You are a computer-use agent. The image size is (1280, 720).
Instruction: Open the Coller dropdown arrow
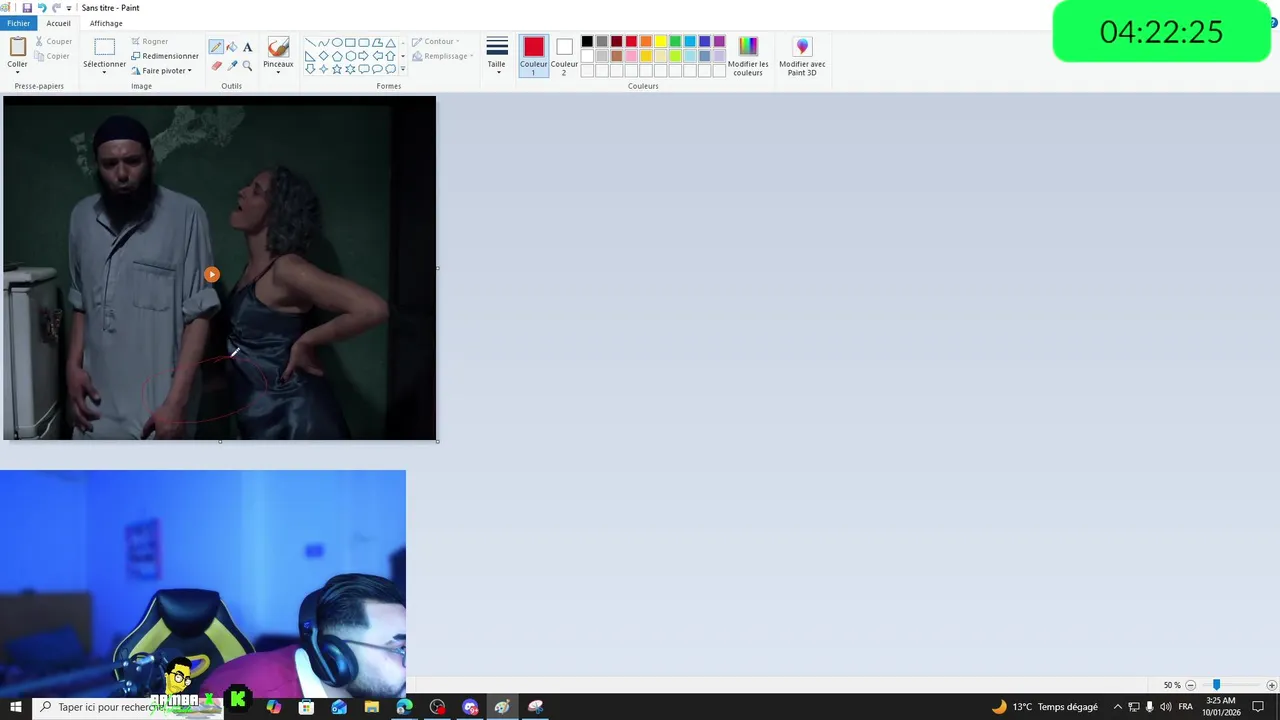click(x=17, y=72)
